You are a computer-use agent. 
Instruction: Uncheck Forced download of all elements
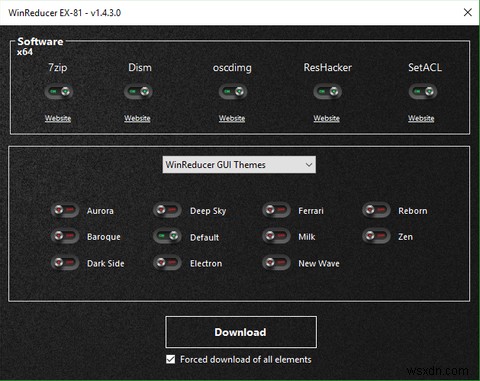171,359
